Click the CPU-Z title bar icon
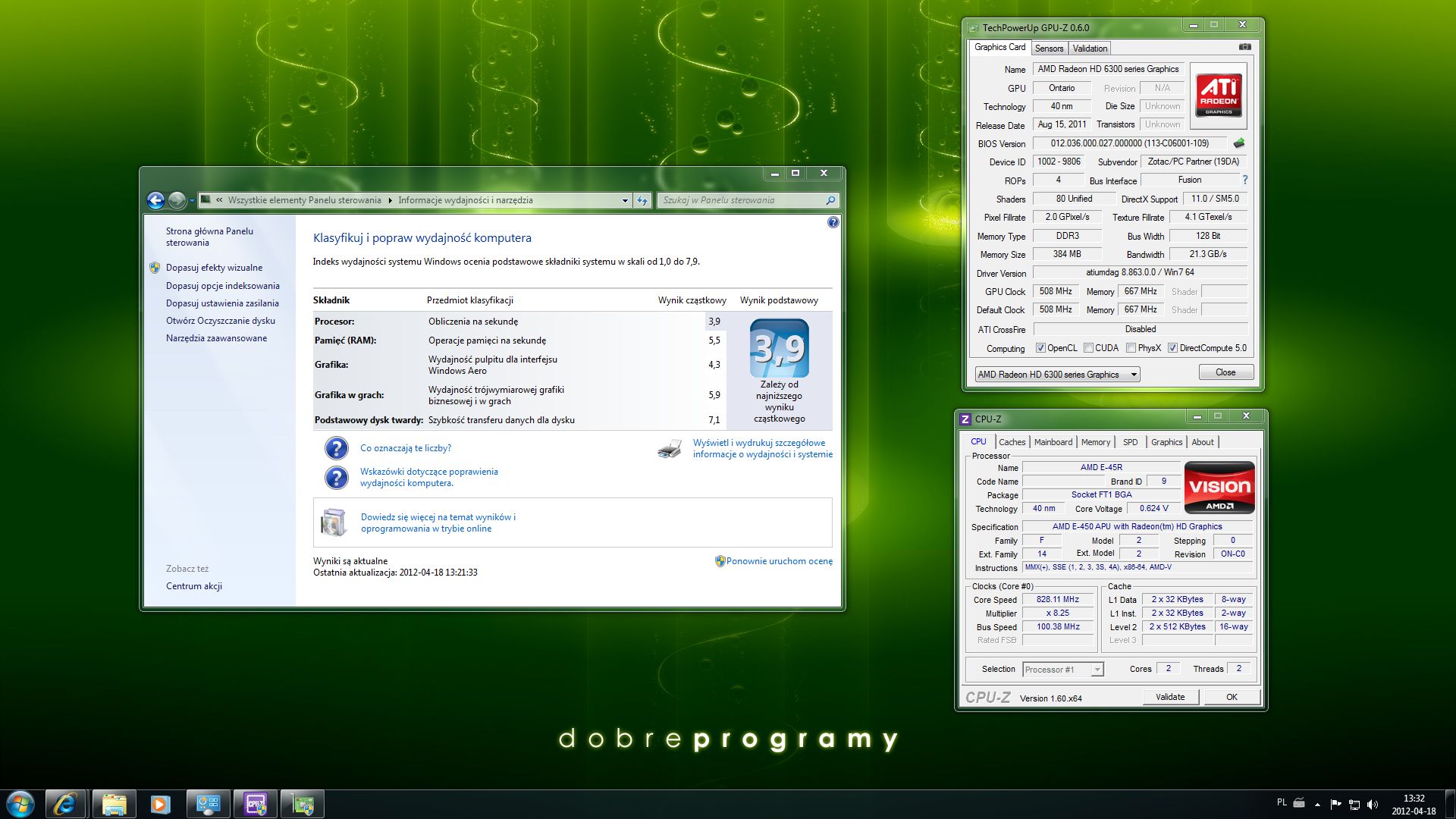This screenshot has width=1456, height=819. coord(965,419)
